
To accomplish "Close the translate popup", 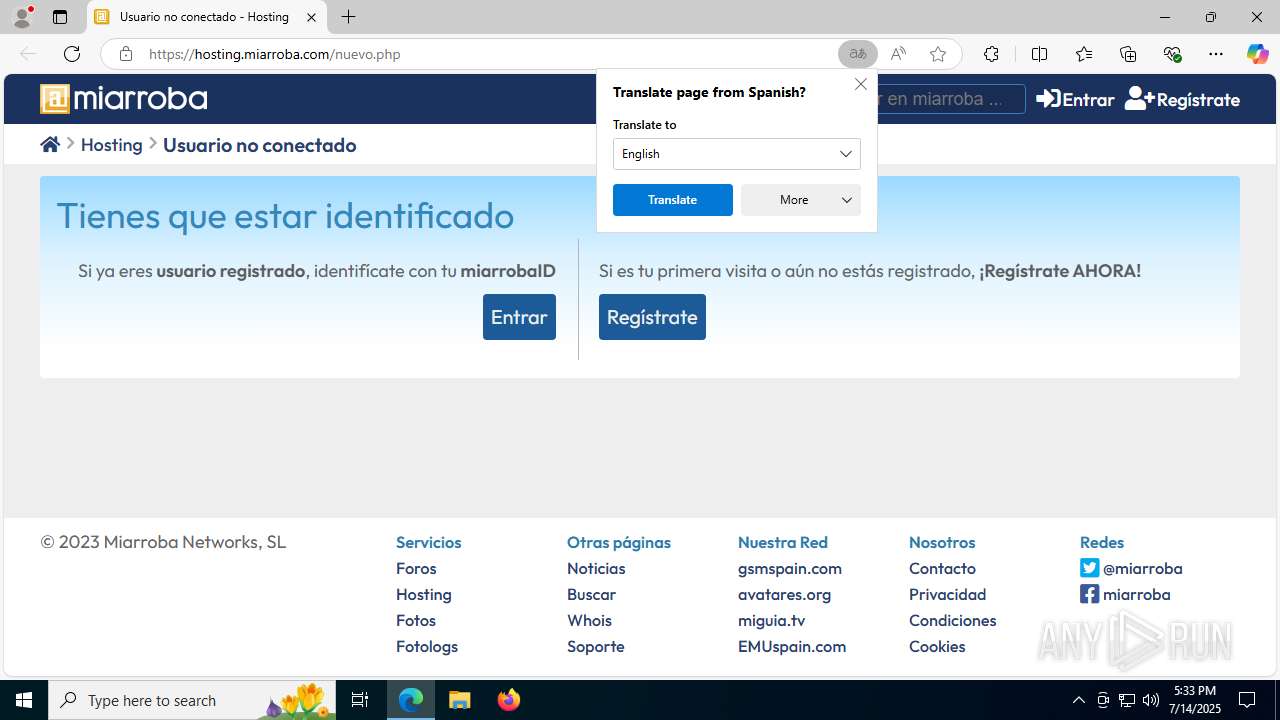I will pos(861,84).
